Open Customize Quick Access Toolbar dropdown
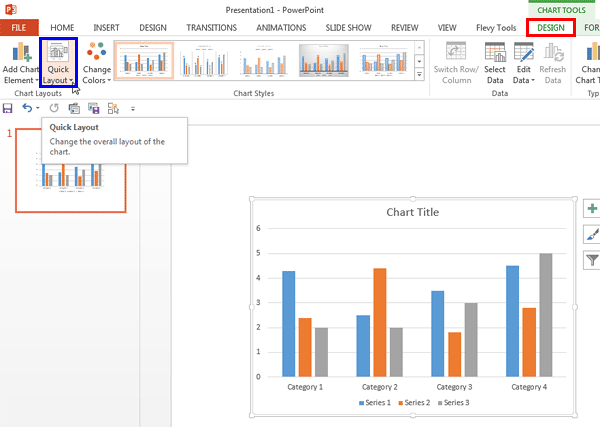 pyautogui.click(x=133, y=109)
